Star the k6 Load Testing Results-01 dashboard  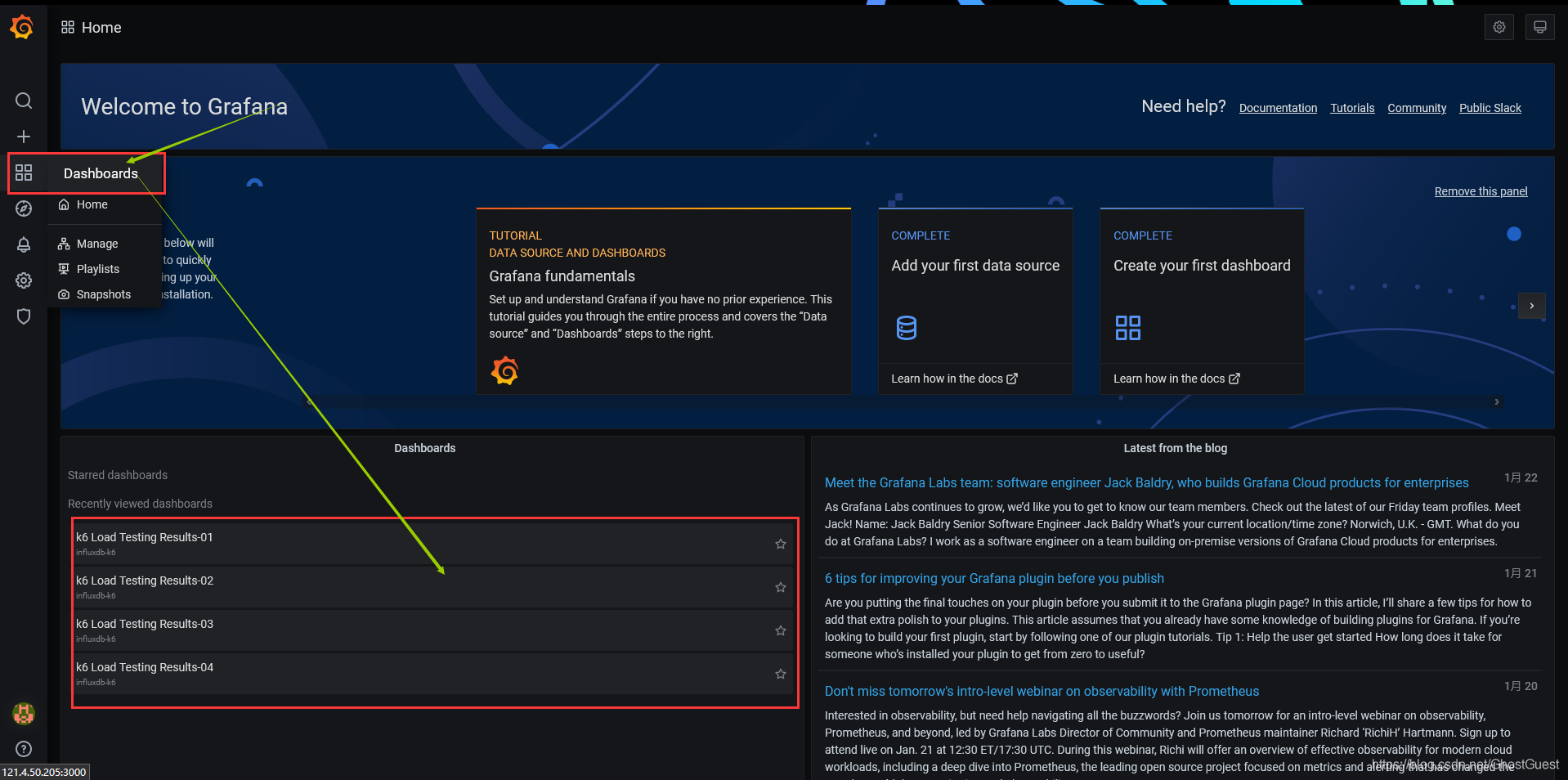pyautogui.click(x=781, y=544)
